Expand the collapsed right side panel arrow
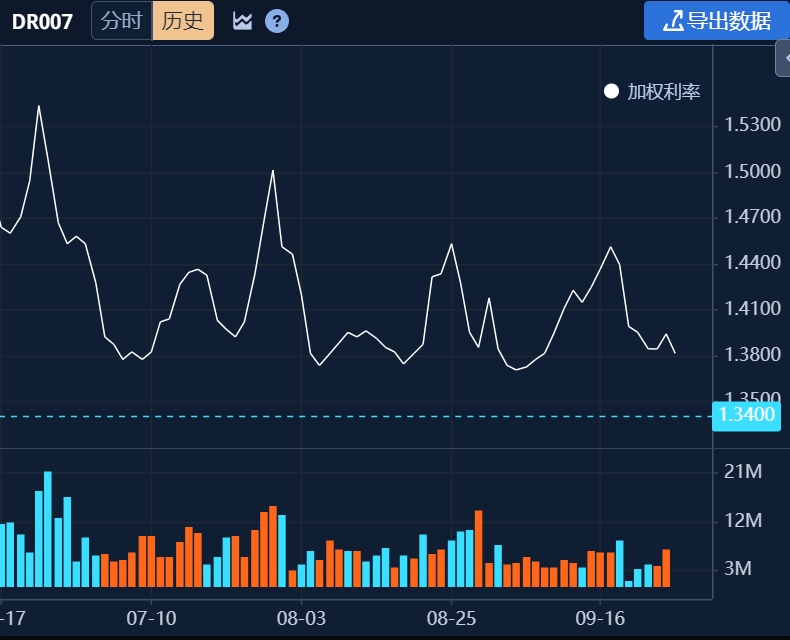The height and width of the screenshot is (640, 790). (x=783, y=58)
